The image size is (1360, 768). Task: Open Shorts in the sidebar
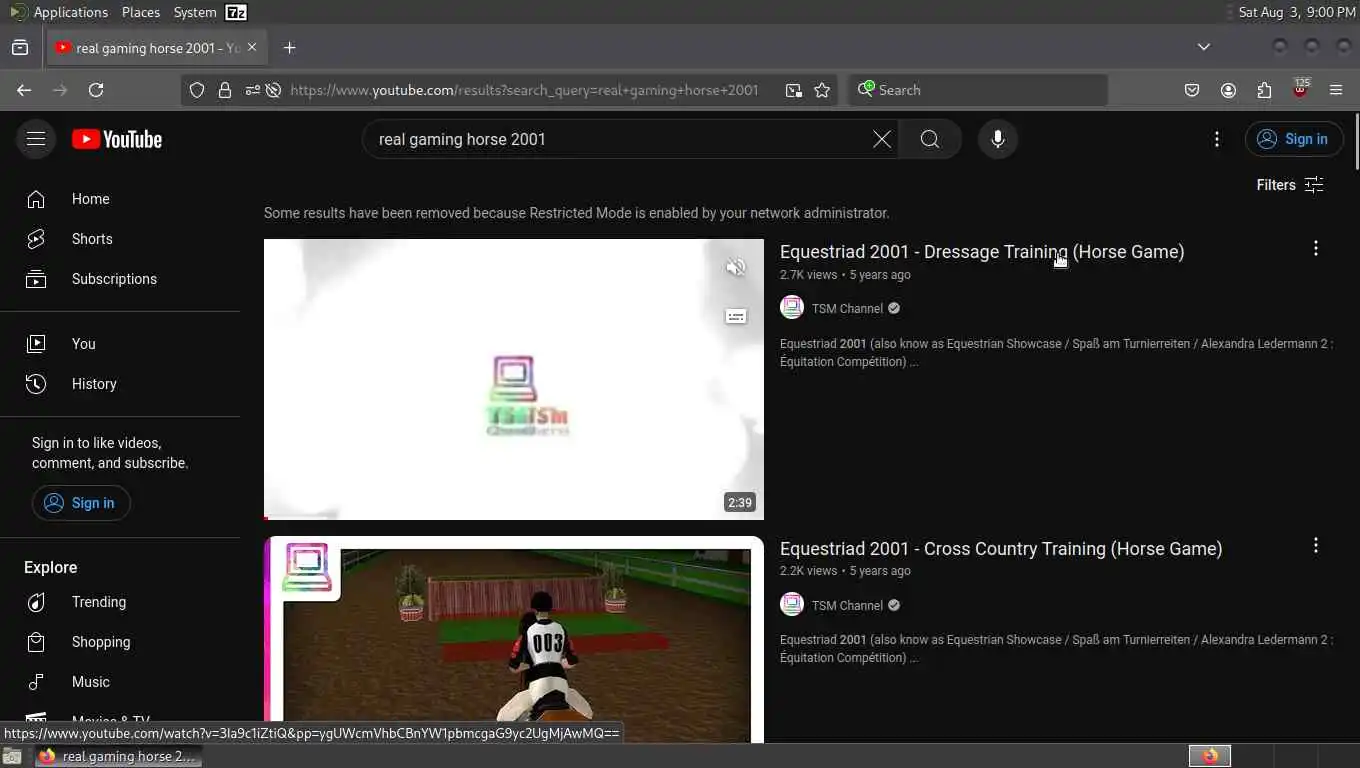click(x=120, y=239)
